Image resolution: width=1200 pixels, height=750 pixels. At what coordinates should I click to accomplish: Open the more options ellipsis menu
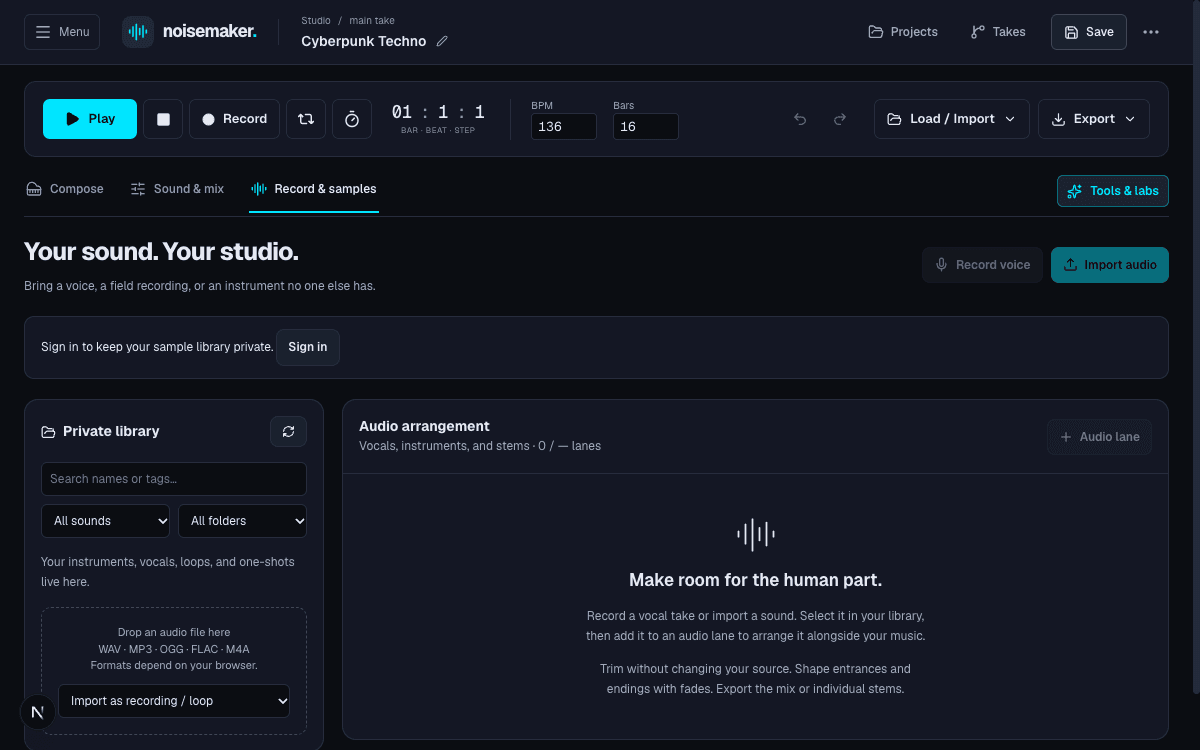pos(1151,32)
